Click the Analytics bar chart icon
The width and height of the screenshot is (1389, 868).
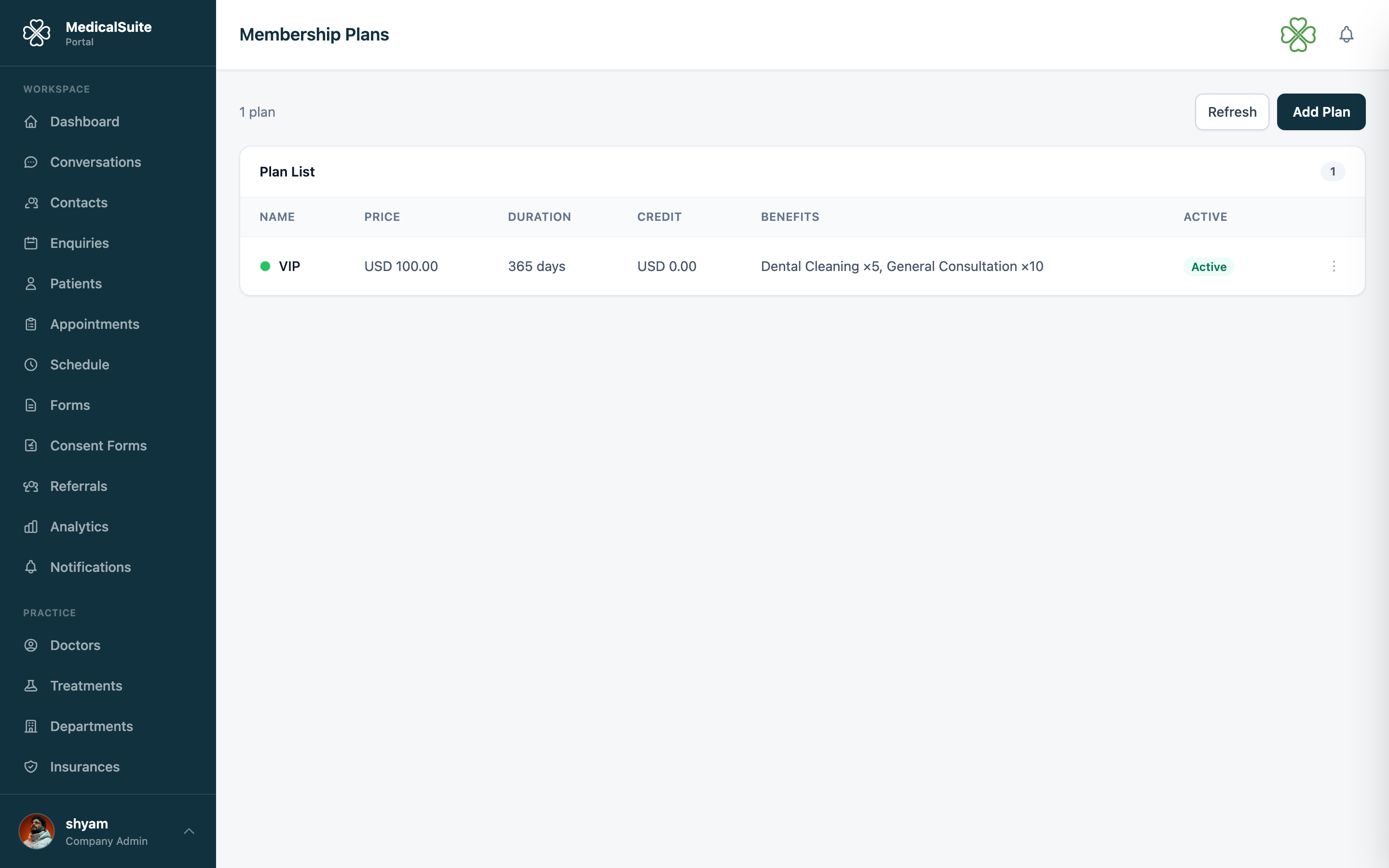(31, 527)
